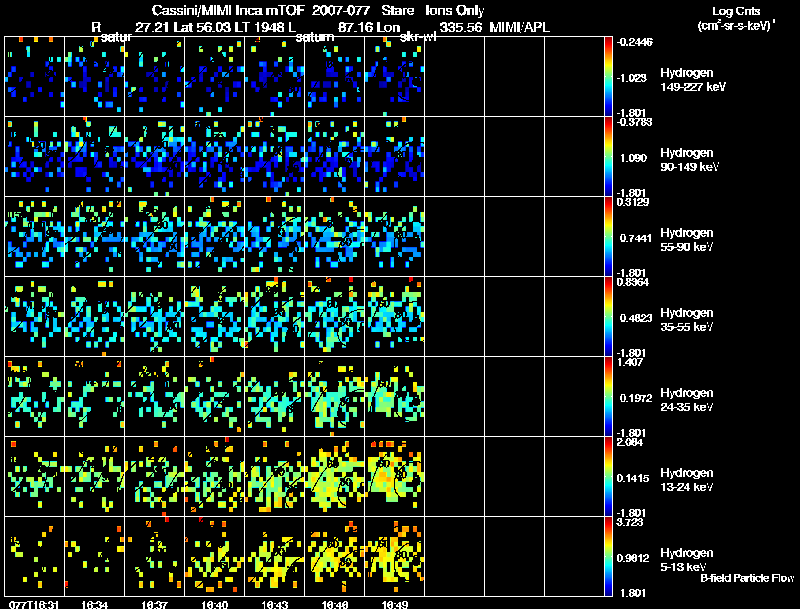This screenshot has height=609, width=800.
Task: Click the '16:34' time label
Action: 94,605
